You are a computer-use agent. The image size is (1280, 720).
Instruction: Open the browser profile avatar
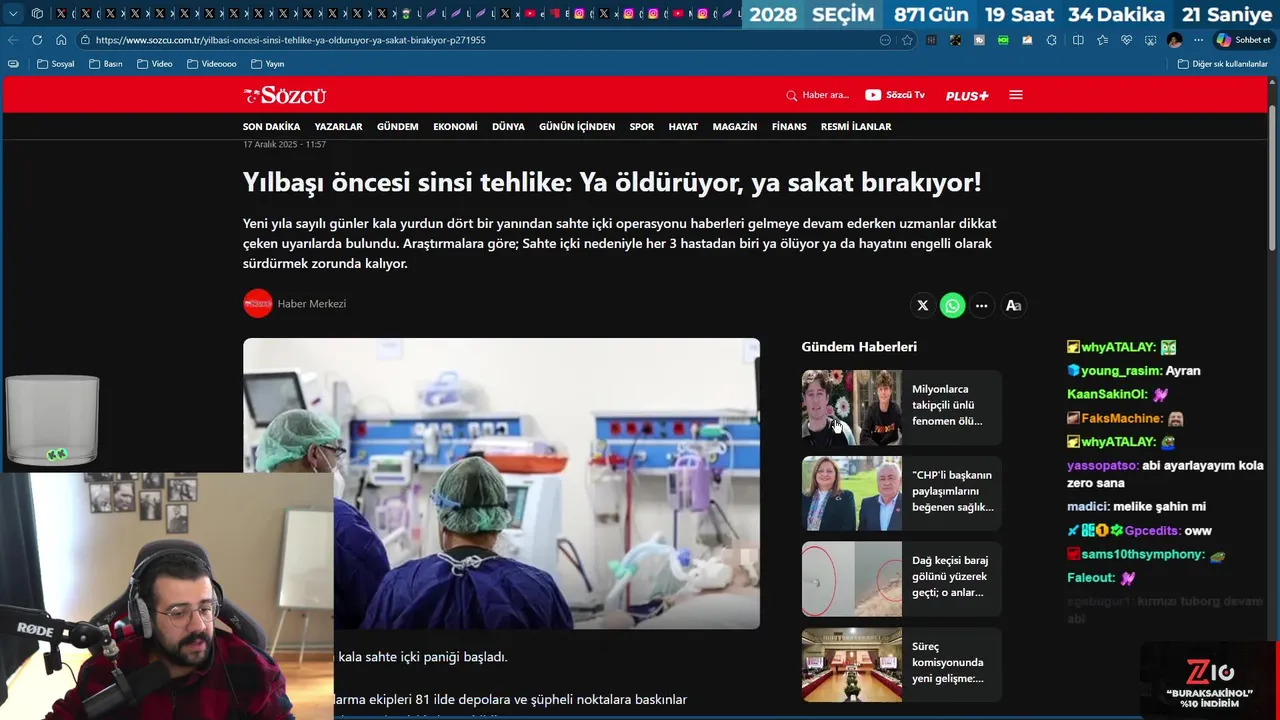pos(1174,40)
